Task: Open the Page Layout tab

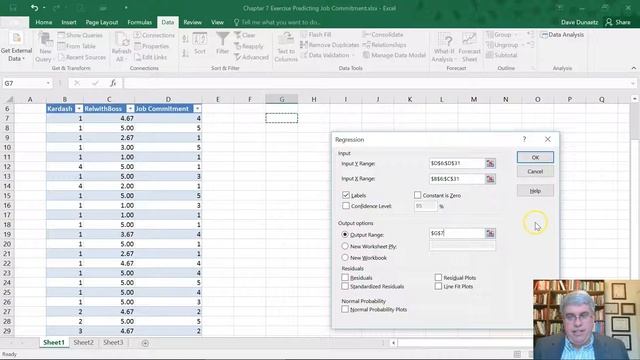Action: click(102, 22)
